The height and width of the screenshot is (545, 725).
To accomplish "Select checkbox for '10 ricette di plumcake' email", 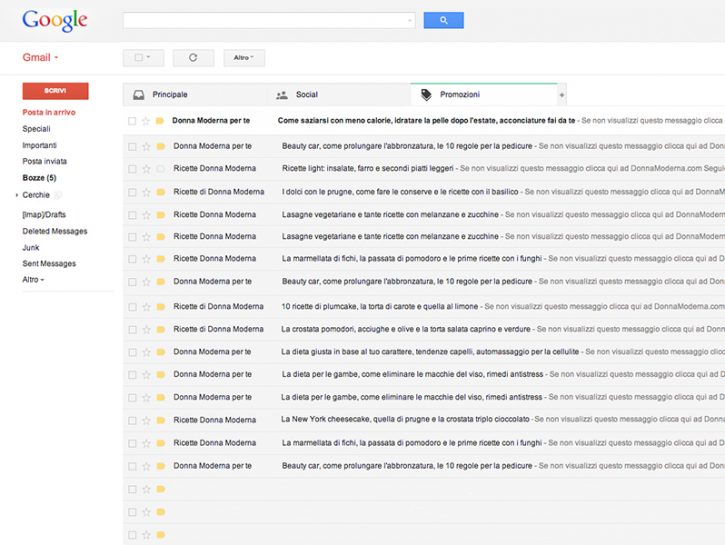I will (x=132, y=307).
